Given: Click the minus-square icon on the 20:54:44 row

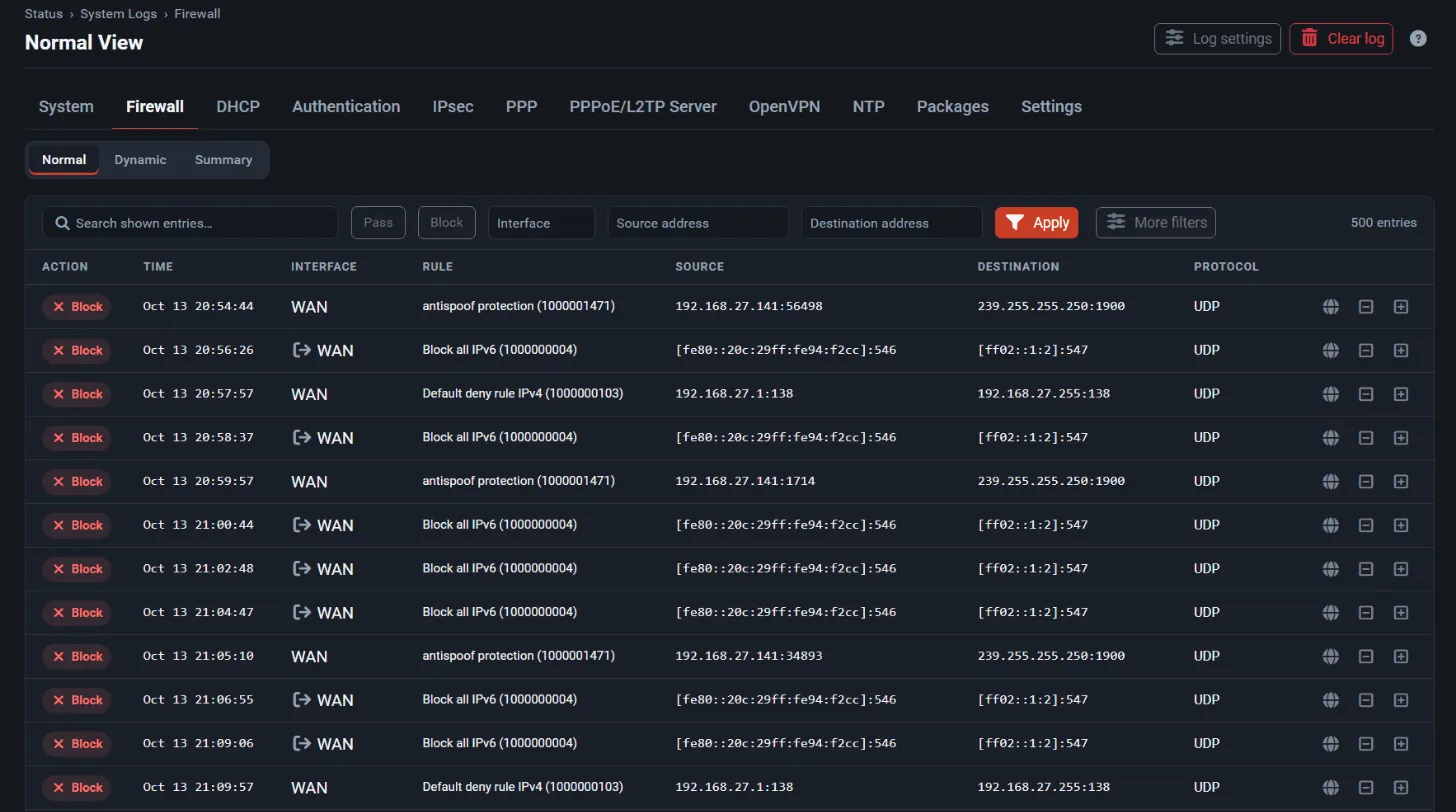Looking at the screenshot, I should (1366, 307).
